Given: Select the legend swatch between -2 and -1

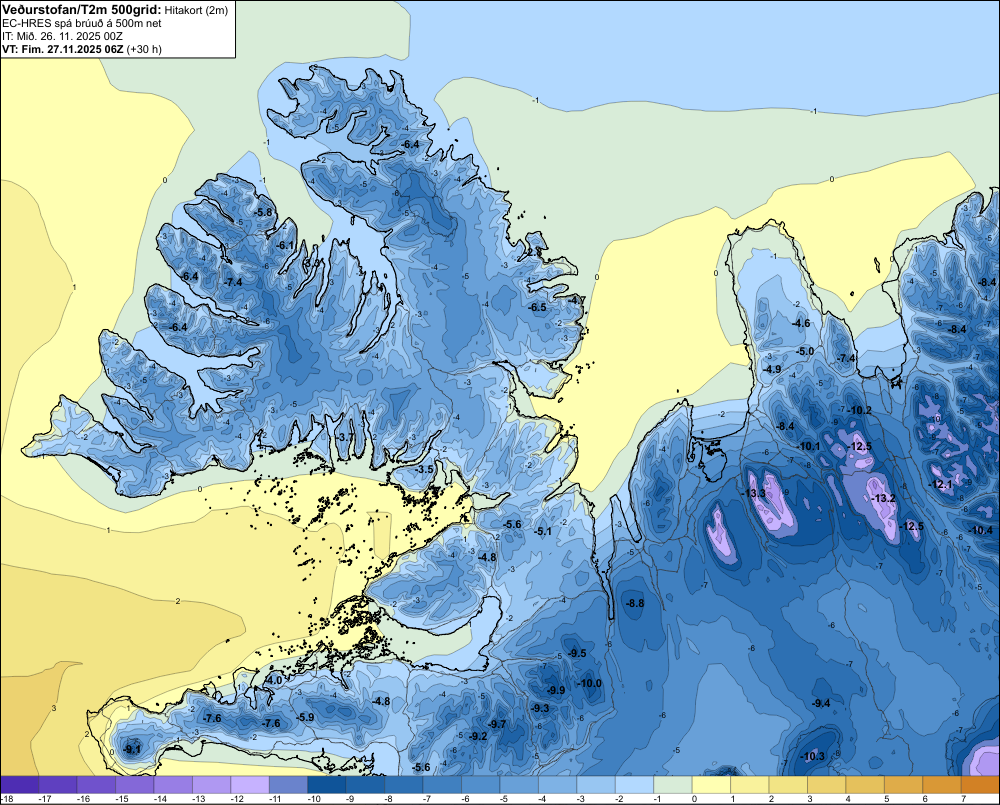Looking at the screenshot, I should pyautogui.click(x=635, y=785).
